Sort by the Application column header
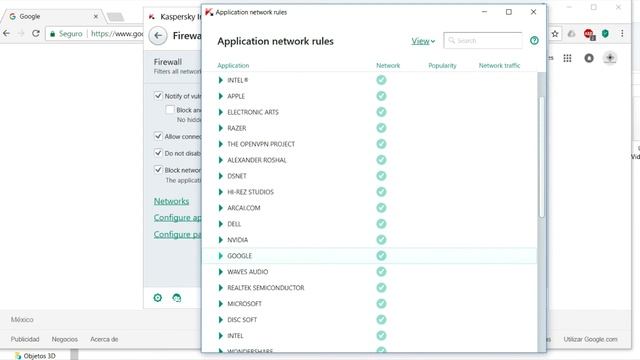The height and width of the screenshot is (360, 640). tap(233, 65)
